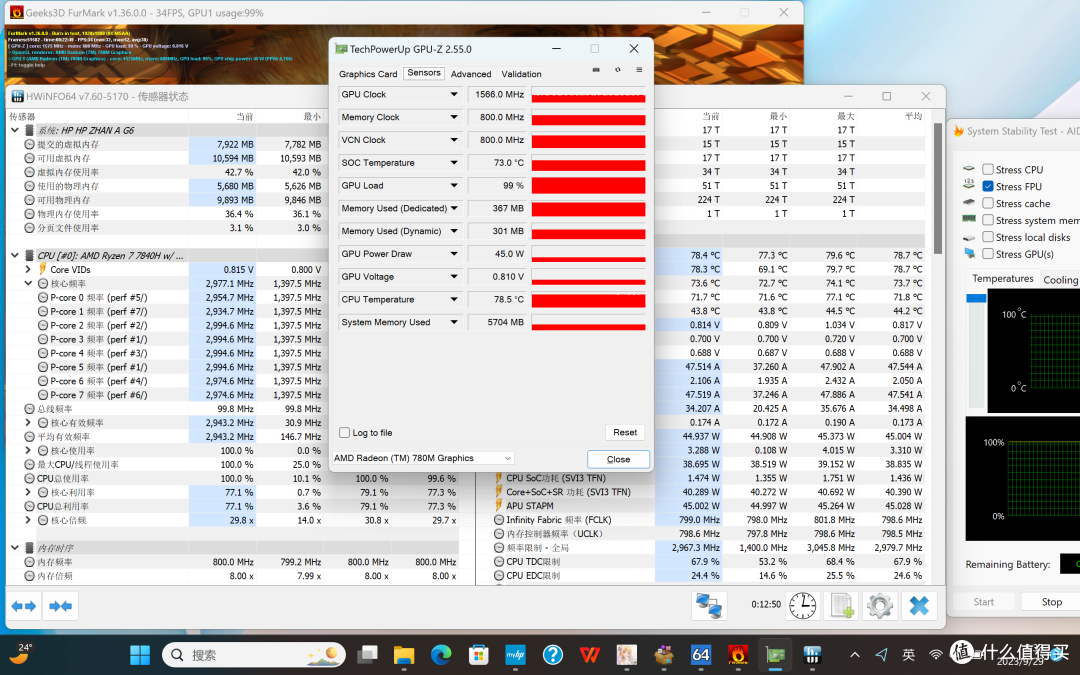Open HWiNFO sensor settings gear
This screenshot has width=1080, height=675.
[x=880, y=605]
